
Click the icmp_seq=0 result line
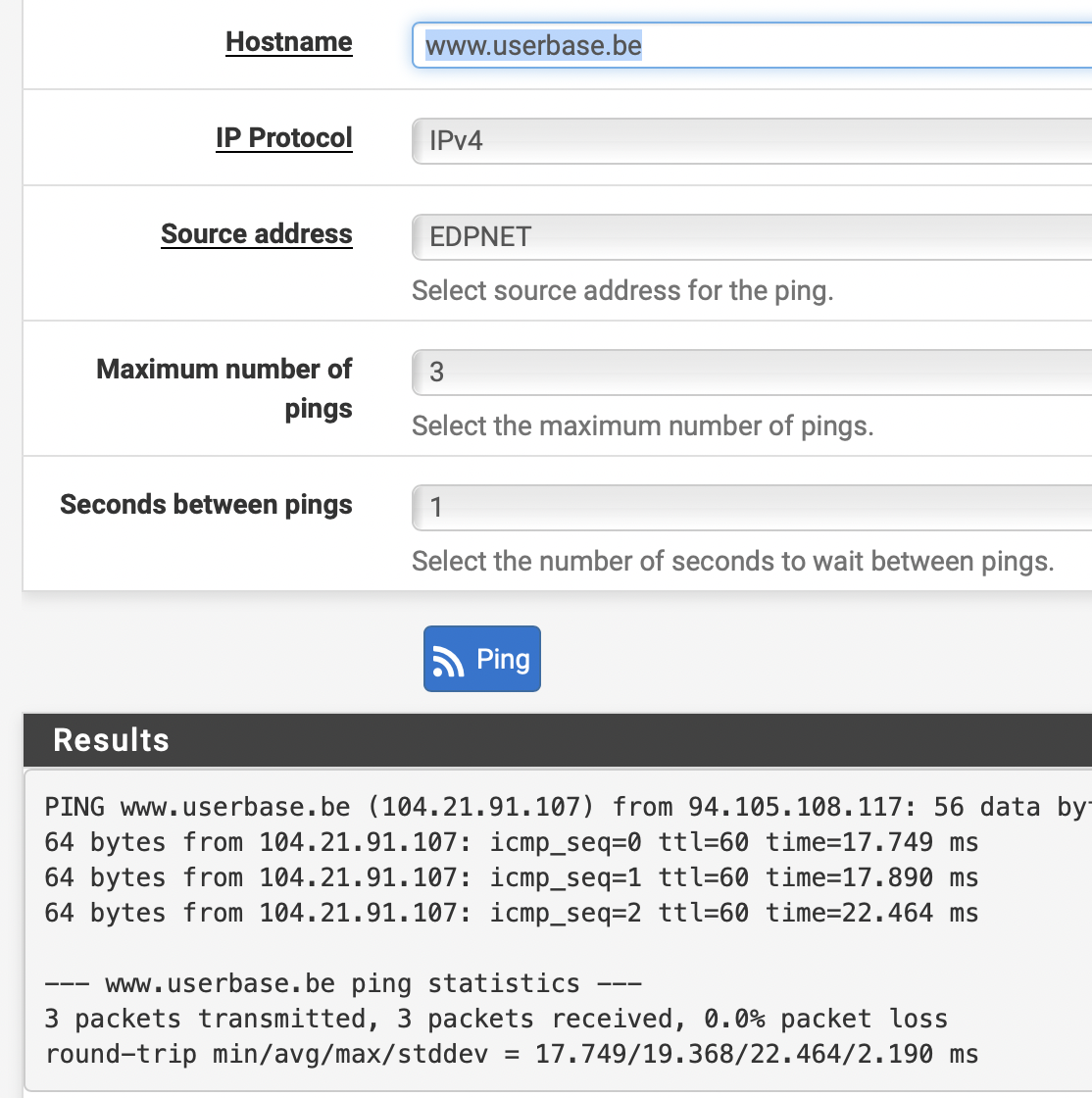click(512, 843)
